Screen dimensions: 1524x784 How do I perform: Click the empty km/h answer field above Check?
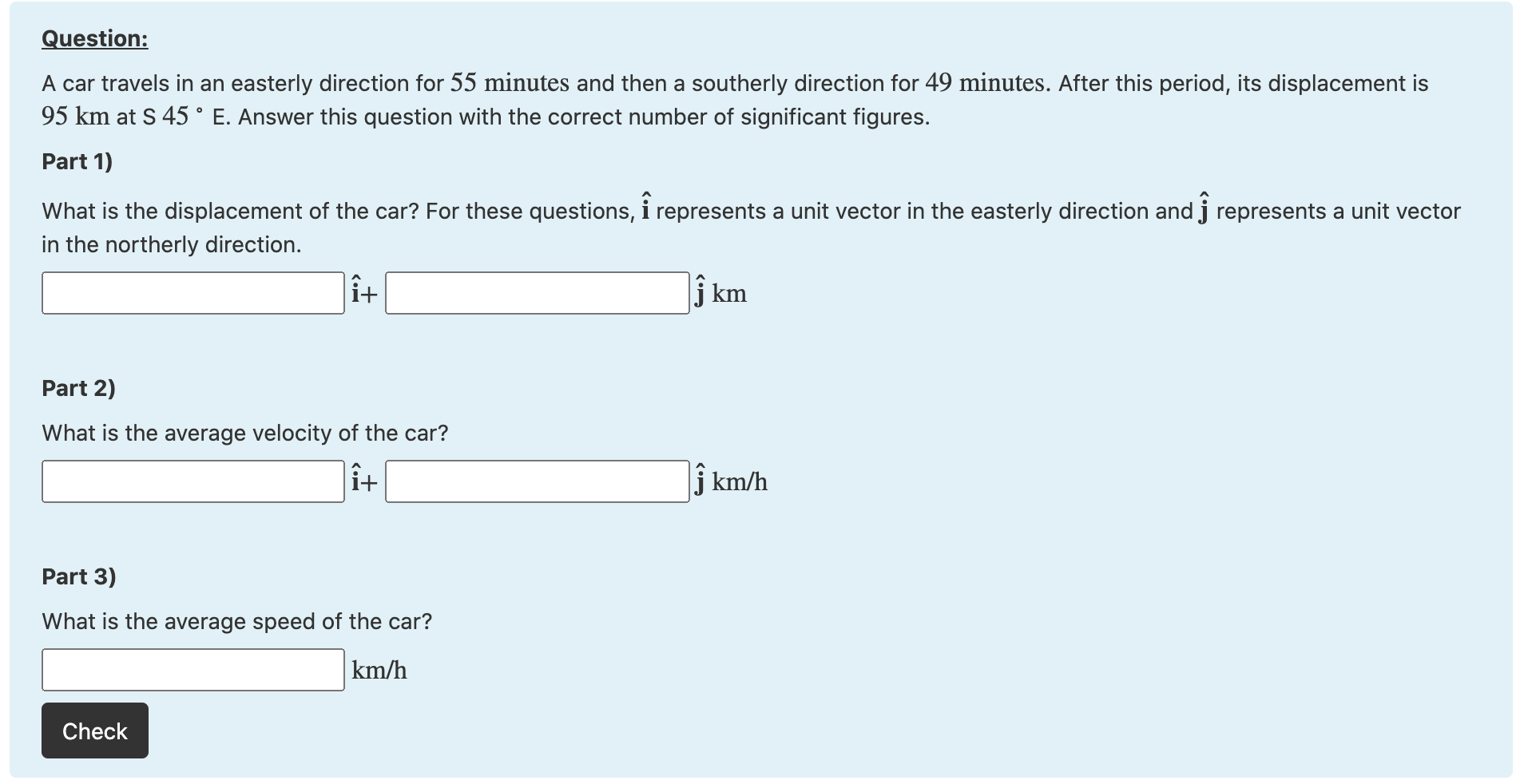[192, 669]
